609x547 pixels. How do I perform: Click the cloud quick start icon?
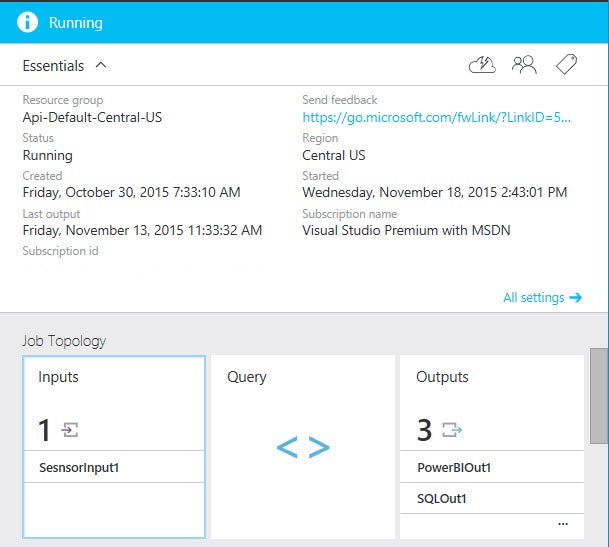pyautogui.click(x=482, y=65)
